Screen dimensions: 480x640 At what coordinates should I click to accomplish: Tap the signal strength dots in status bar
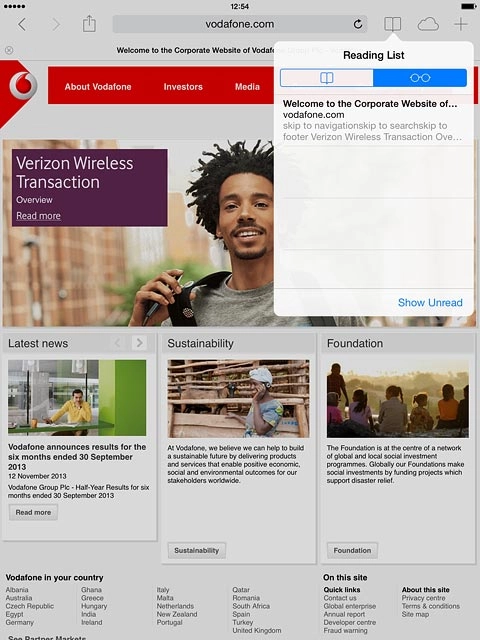(x=14, y=6)
